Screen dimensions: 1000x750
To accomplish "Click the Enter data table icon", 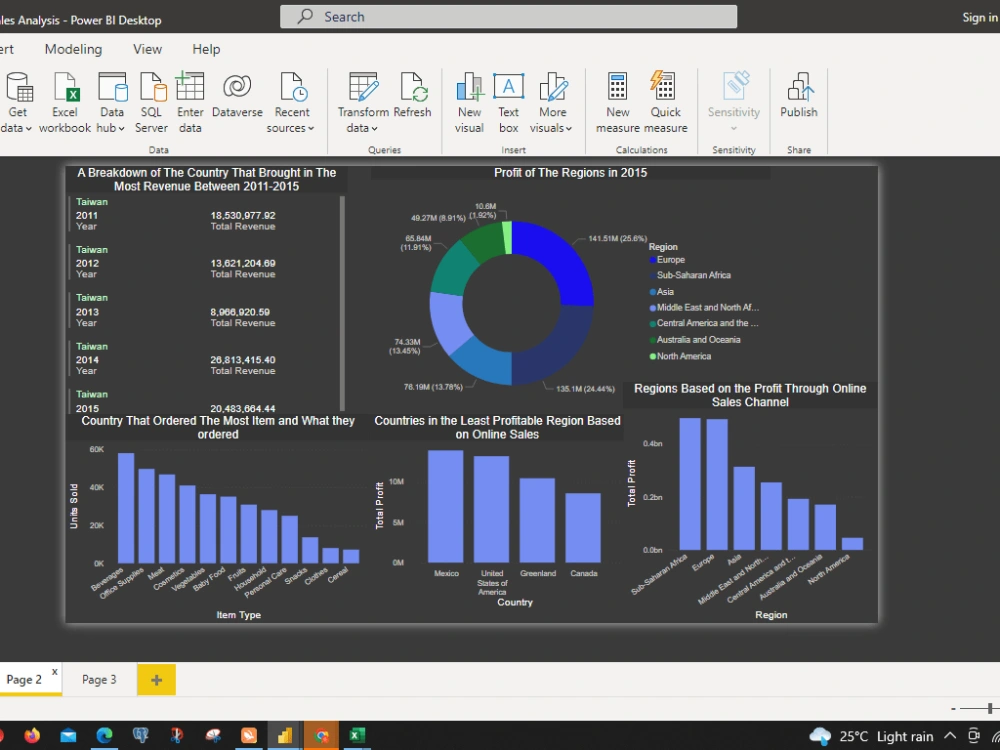I will (x=190, y=86).
